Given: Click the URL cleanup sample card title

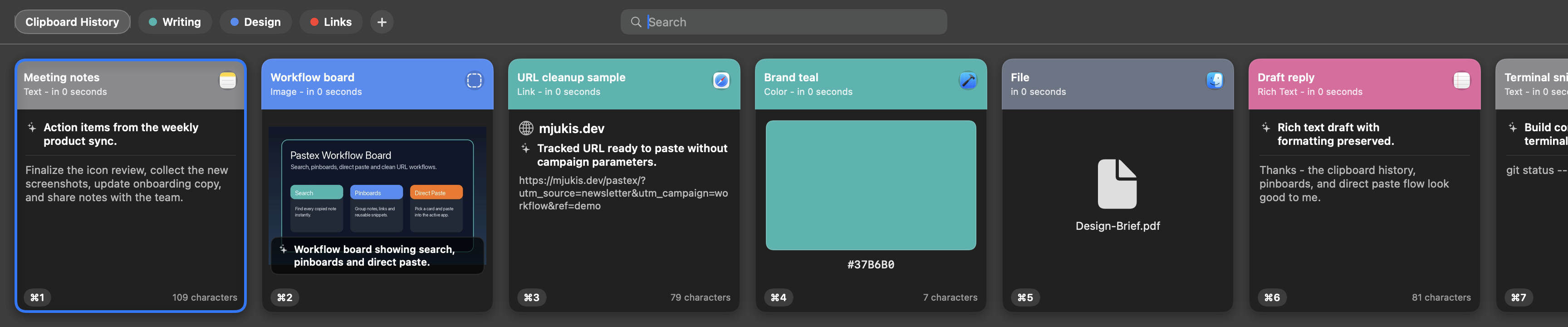Looking at the screenshot, I should [571, 77].
